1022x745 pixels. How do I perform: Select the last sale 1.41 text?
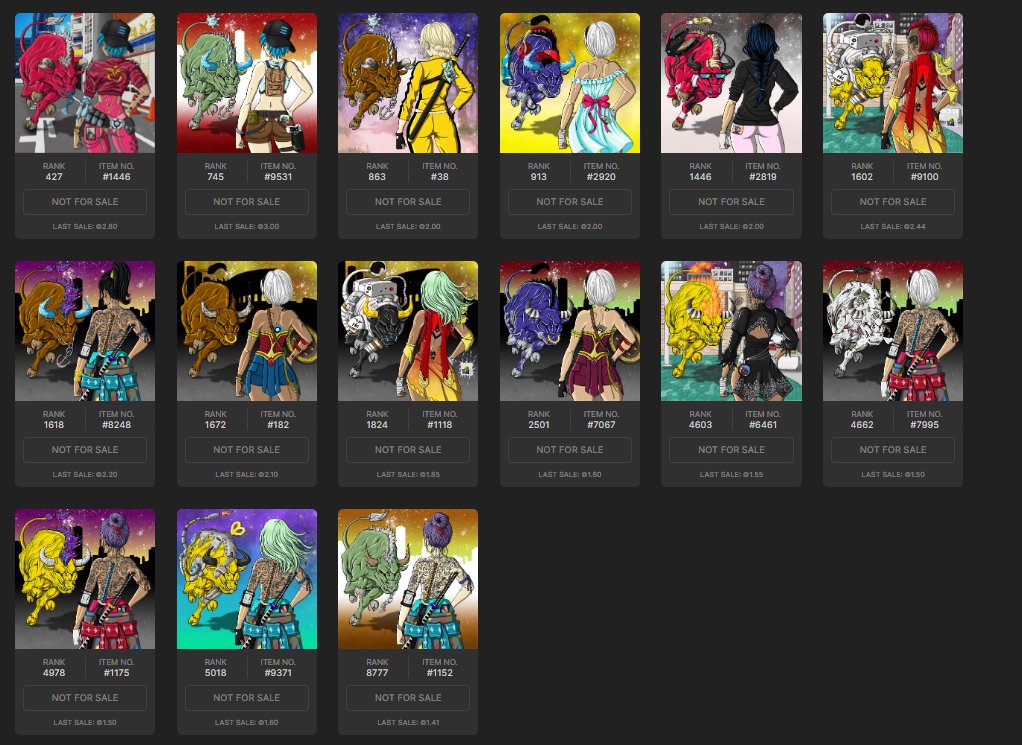[408, 722]
